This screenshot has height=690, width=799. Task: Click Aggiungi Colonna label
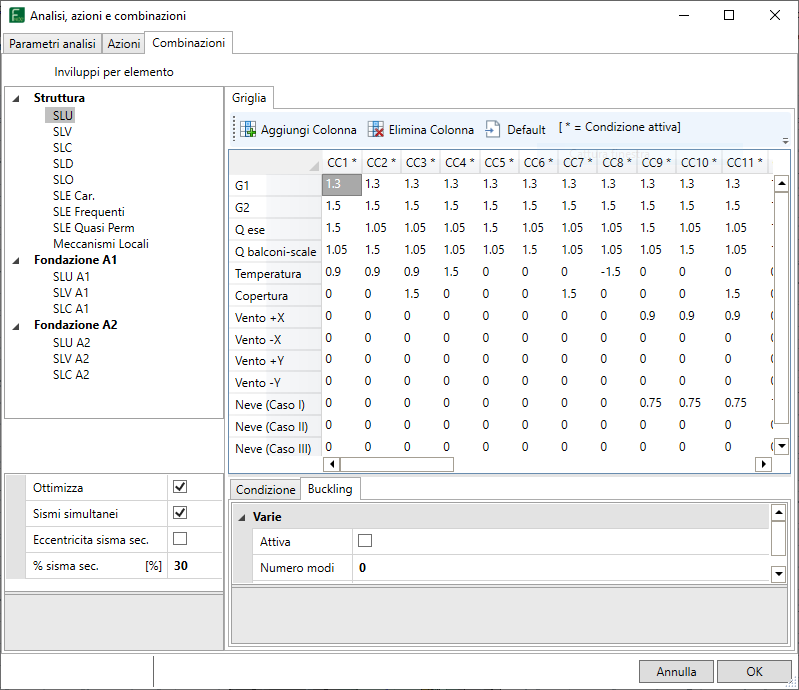[309, 130]
